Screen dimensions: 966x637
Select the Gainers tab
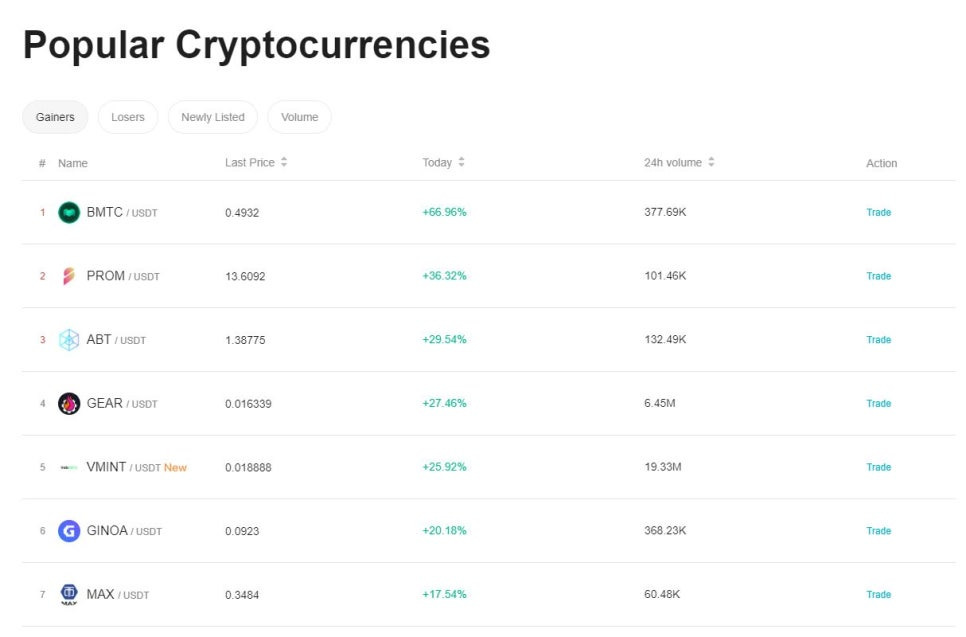55,117
